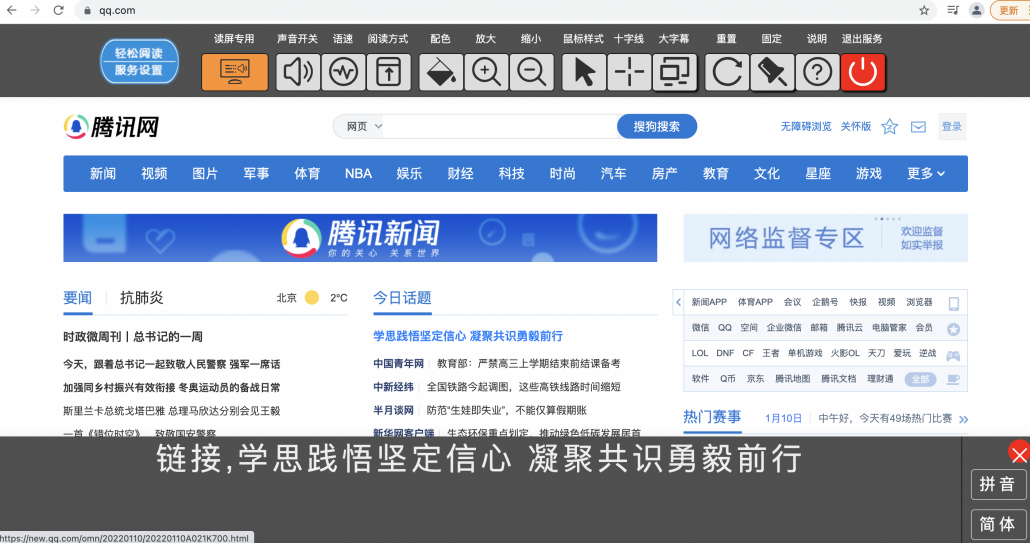Open link 学思践悟坚定信心 凝聚共识勇毅前行

point(468,336)
